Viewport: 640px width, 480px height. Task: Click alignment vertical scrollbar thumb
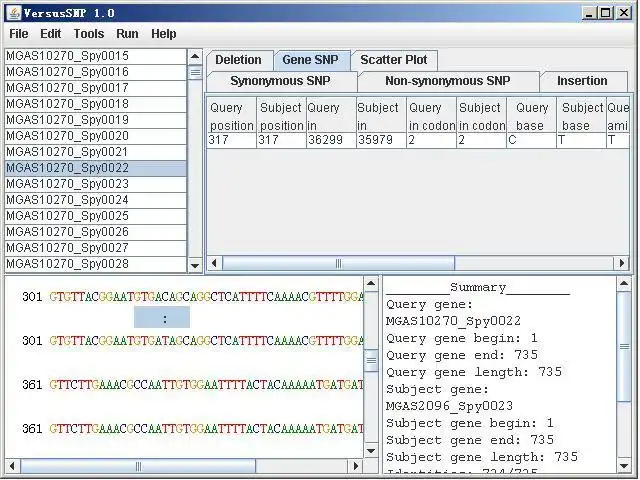(371, 360)
